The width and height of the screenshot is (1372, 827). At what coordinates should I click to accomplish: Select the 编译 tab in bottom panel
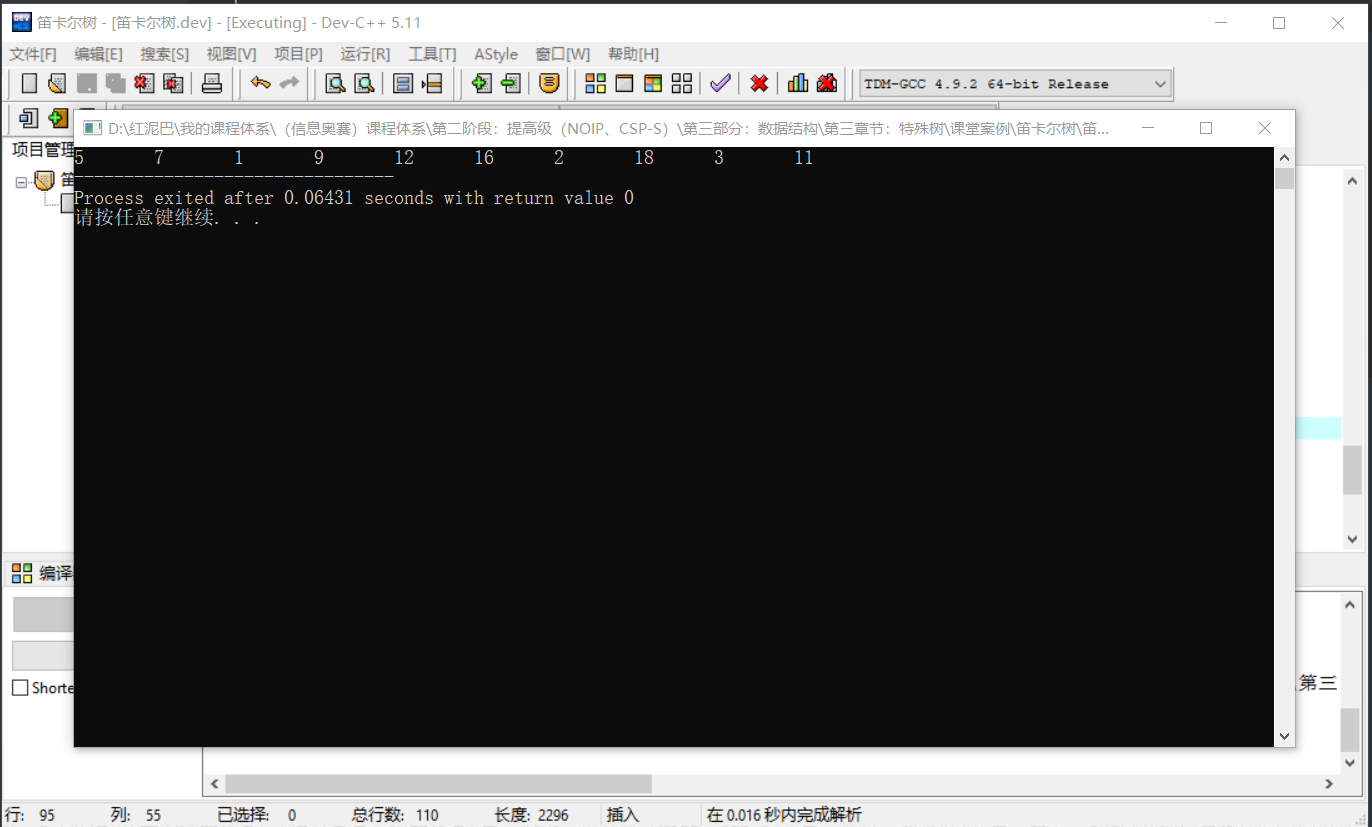click(42, 573)
